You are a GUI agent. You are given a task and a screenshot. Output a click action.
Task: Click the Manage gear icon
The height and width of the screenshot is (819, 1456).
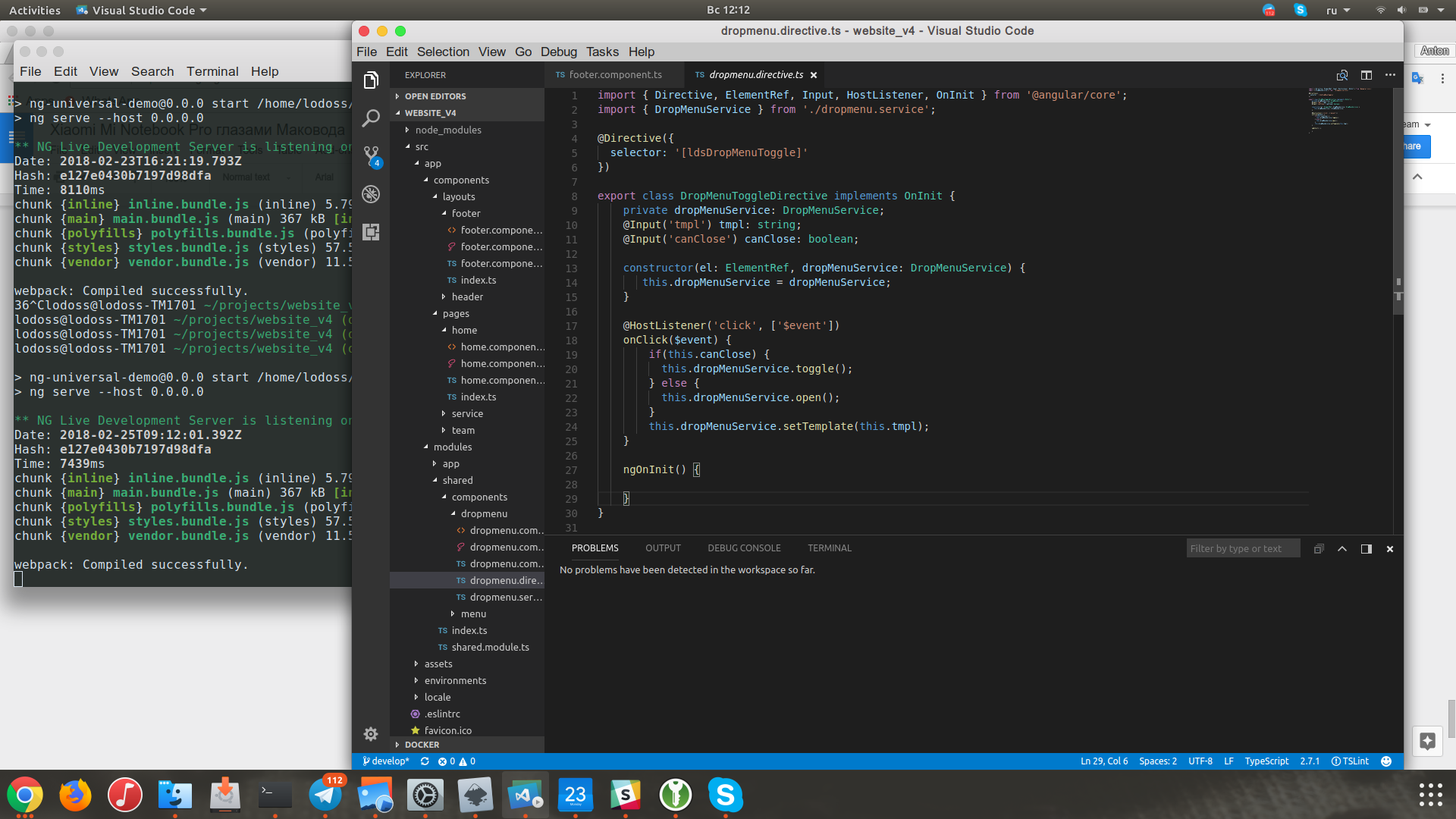click(371, 733)
